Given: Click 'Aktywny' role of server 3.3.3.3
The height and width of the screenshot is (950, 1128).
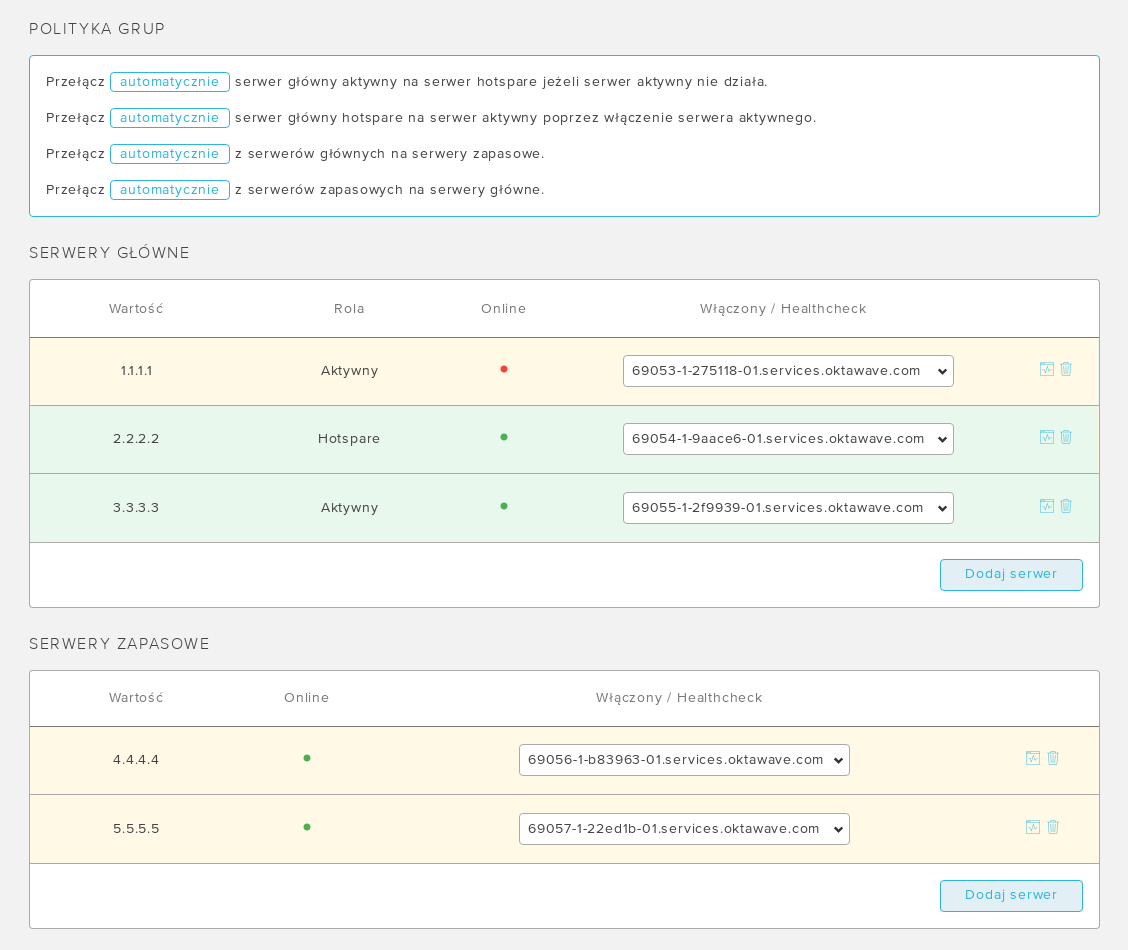Looking at the screenshot, I should point(349,508).
